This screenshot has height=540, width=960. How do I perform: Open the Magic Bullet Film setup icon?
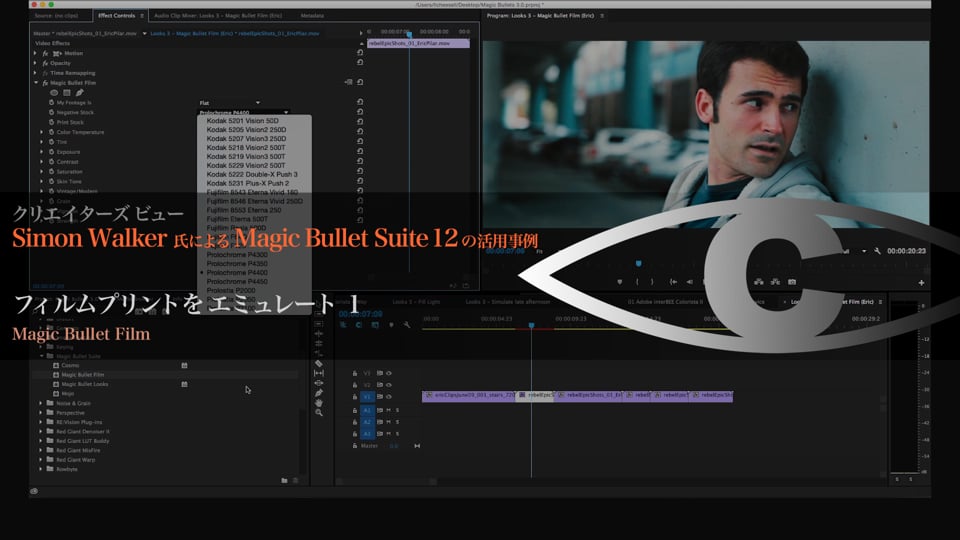point(348,82)
